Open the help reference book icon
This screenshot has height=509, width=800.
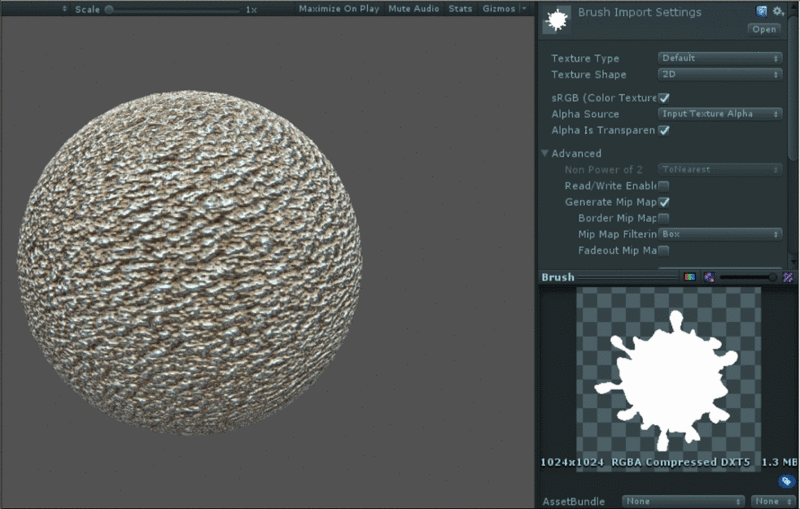(761, 11)
